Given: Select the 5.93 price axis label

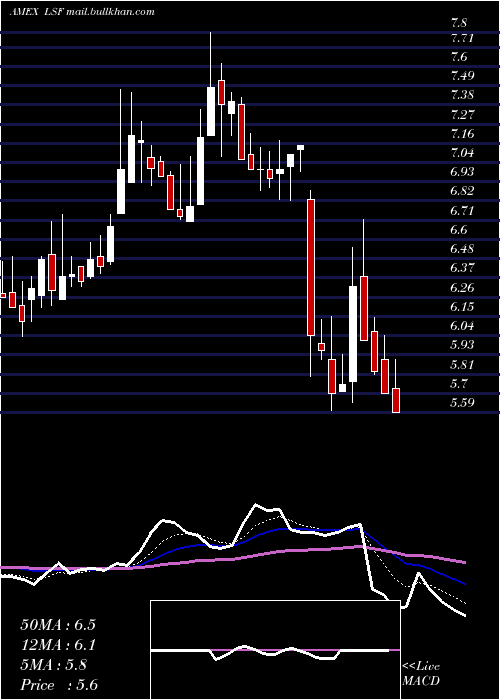Looking at the screenshot, I should (463, 345).
